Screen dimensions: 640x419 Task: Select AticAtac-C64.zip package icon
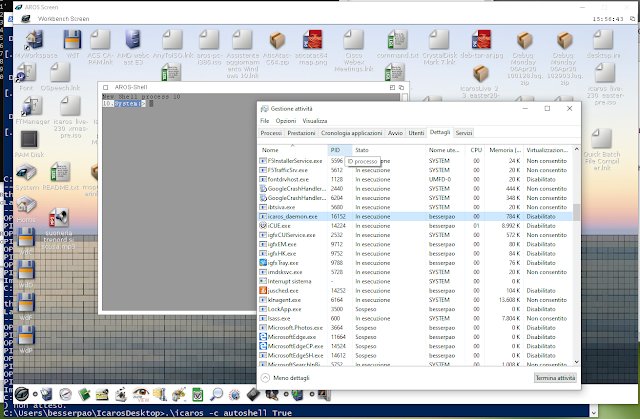click(x=277, y=40)
